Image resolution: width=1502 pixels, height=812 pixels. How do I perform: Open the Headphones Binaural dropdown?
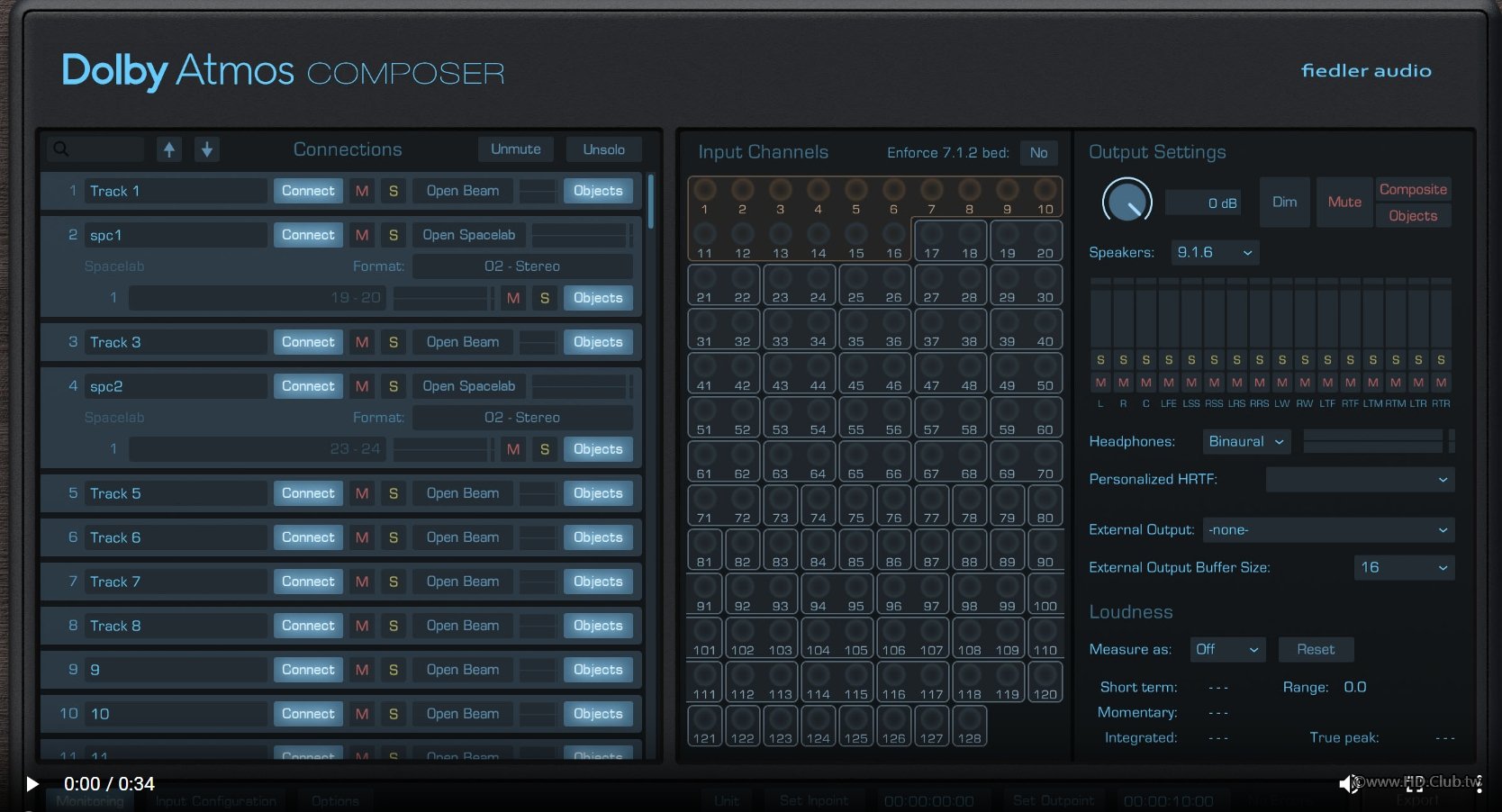(1247, 441)
